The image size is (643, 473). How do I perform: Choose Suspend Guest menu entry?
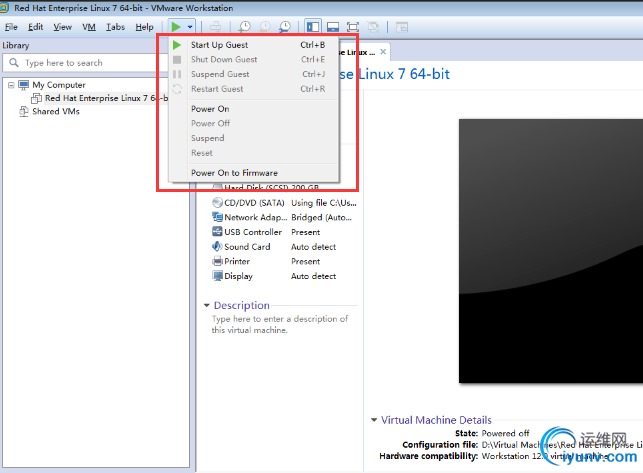pos(254,74)
